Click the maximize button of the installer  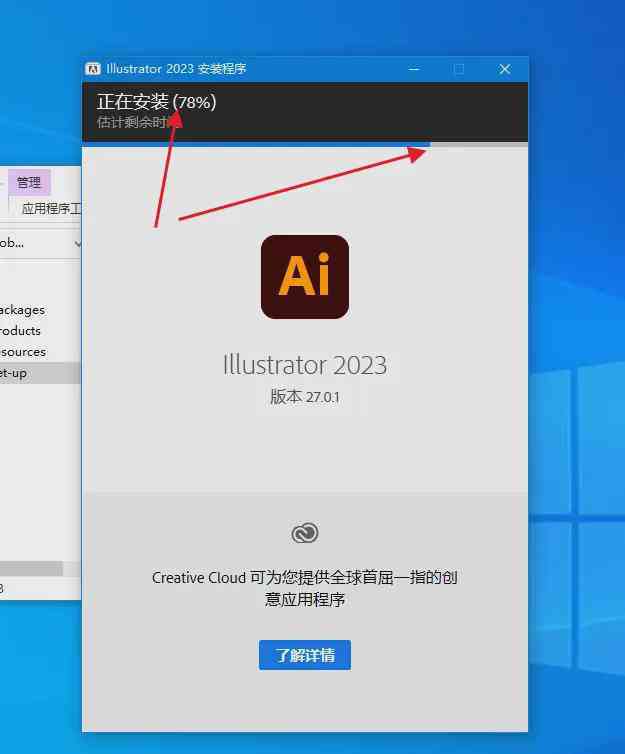coord(459,69)
